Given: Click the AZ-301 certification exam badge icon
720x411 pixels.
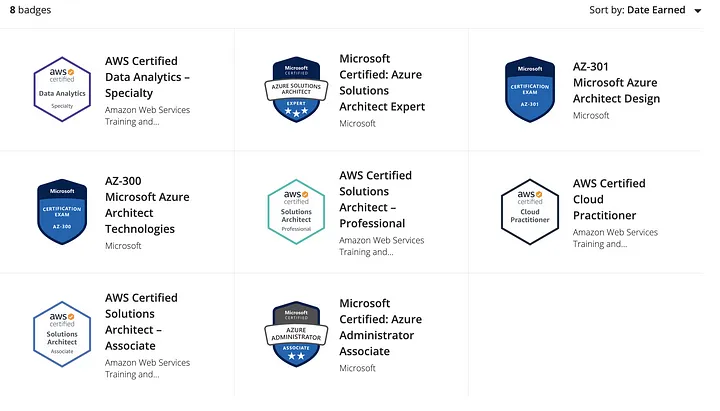Looking at the screenshot, I should pos(529,90).
